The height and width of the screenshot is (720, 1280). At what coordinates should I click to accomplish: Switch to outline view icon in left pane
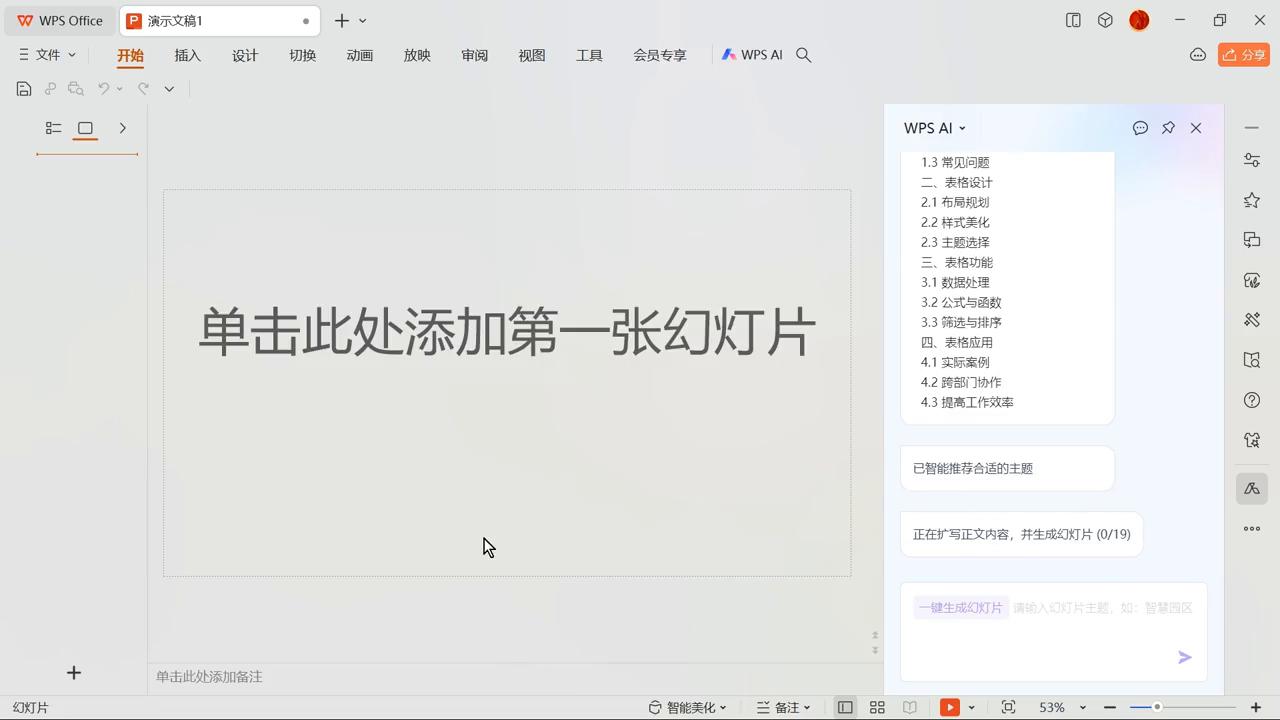53,128
